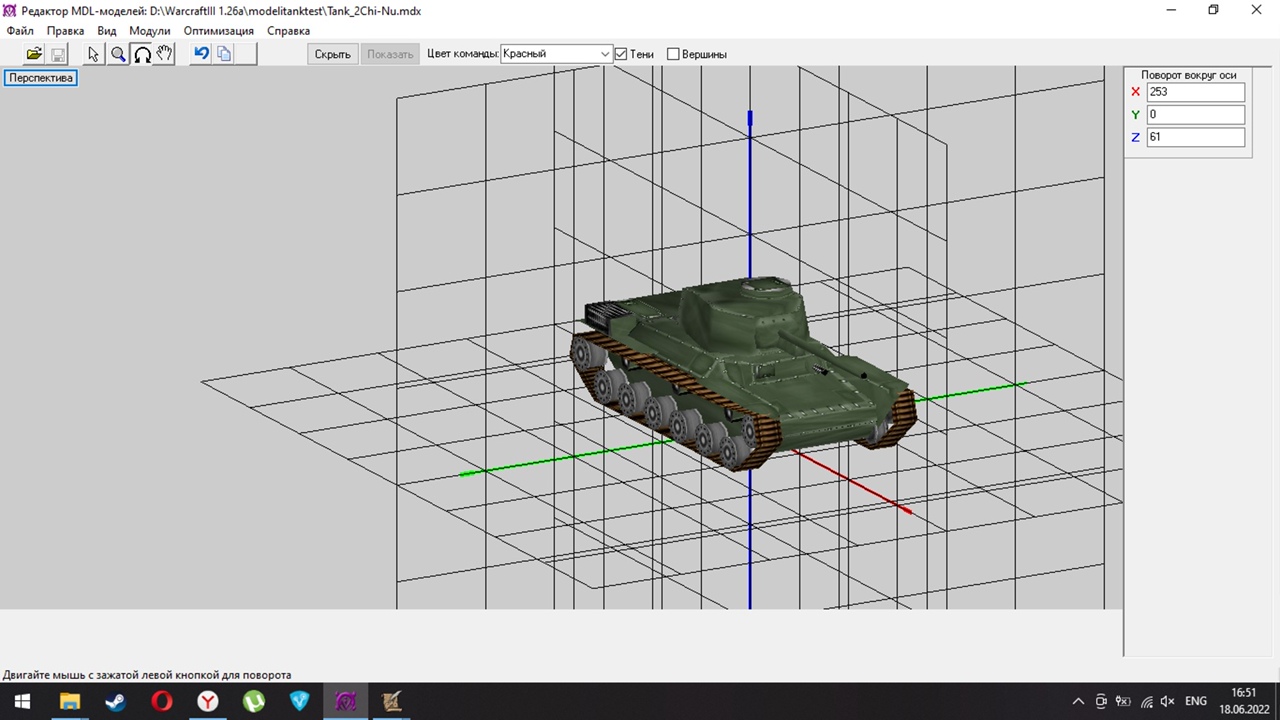Click the purple MDL editor taskbar icon
This screenshot has height=720, width=1280.
pyautogui.click(x=345, y=701)
